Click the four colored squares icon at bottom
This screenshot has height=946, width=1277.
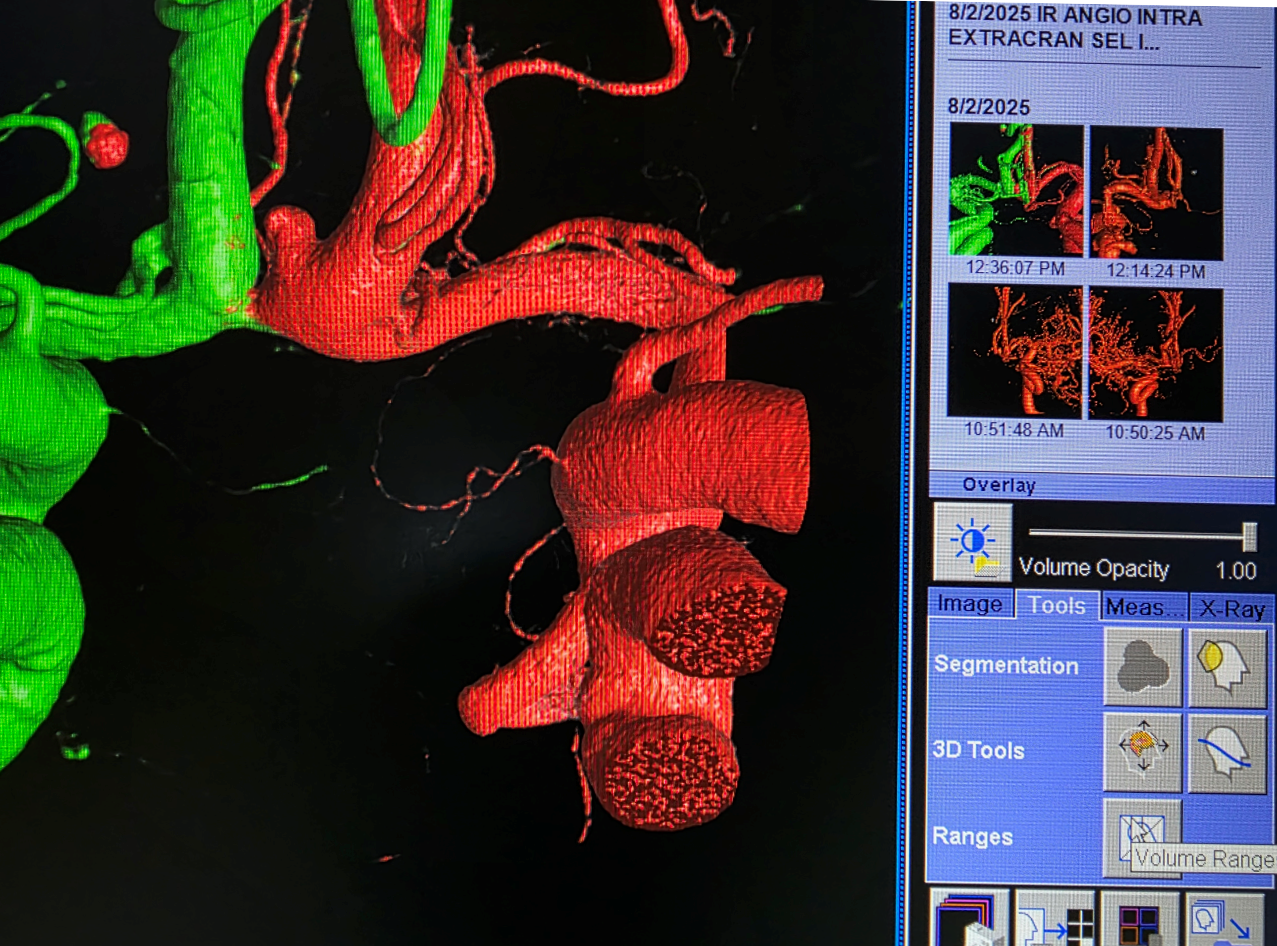[x=1140, y=920]
